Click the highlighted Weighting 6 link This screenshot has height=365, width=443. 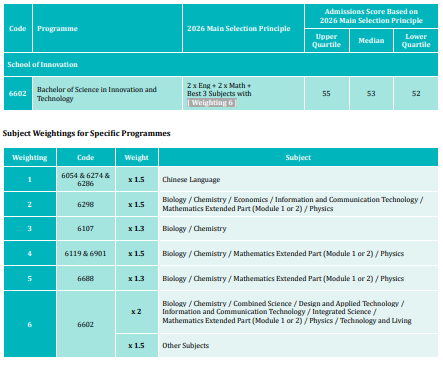tap(212, 103)
